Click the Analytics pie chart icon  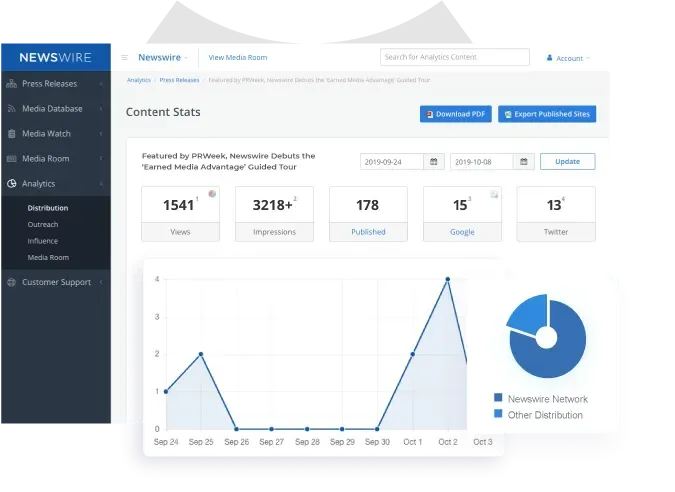point(12,183)
